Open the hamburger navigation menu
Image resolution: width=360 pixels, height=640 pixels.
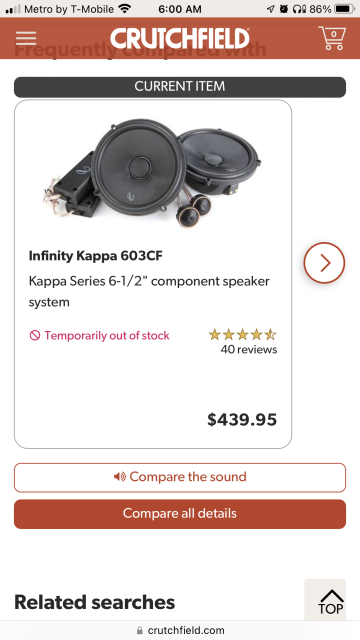[x=26, y=38]
